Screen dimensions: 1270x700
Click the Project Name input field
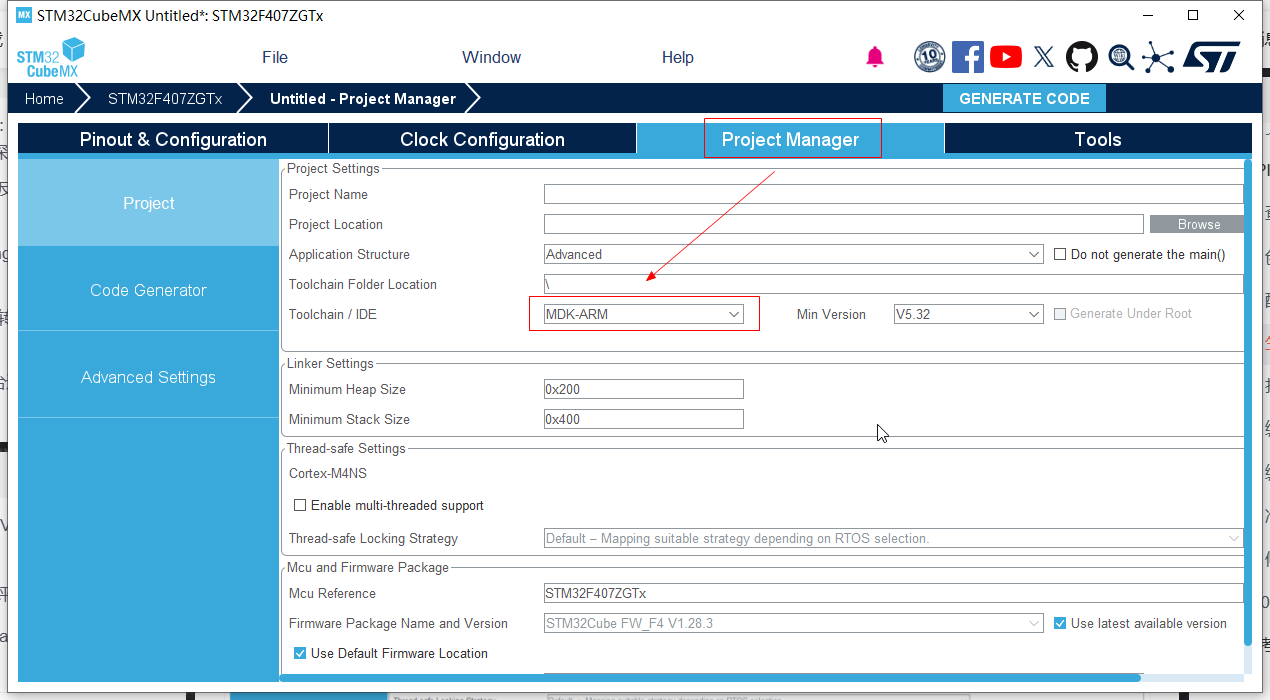[894, 194]
